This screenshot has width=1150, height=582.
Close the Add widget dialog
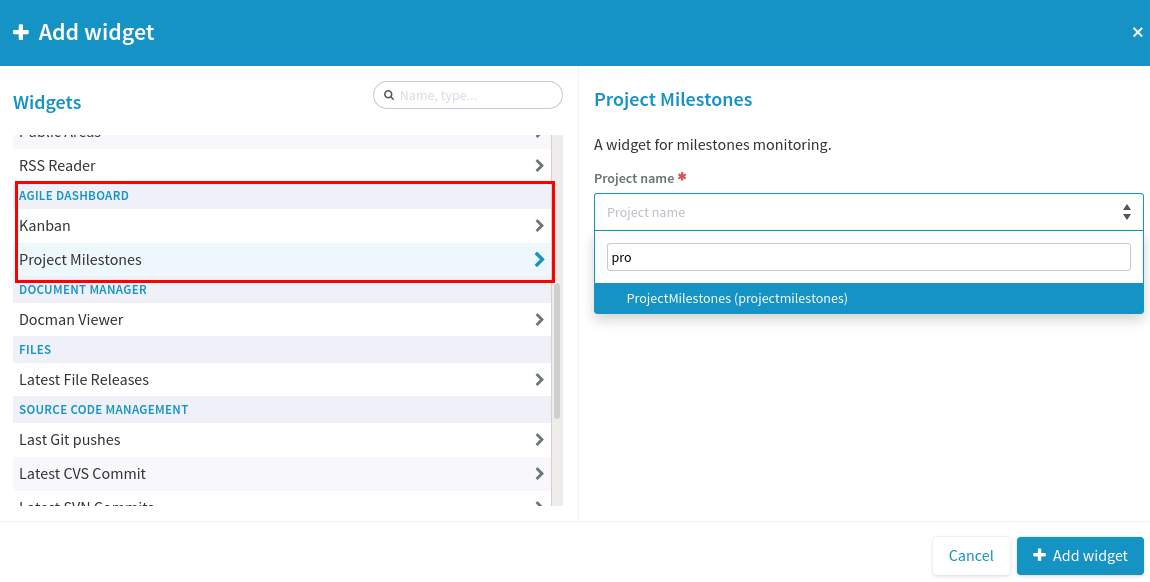[1137, 31]
